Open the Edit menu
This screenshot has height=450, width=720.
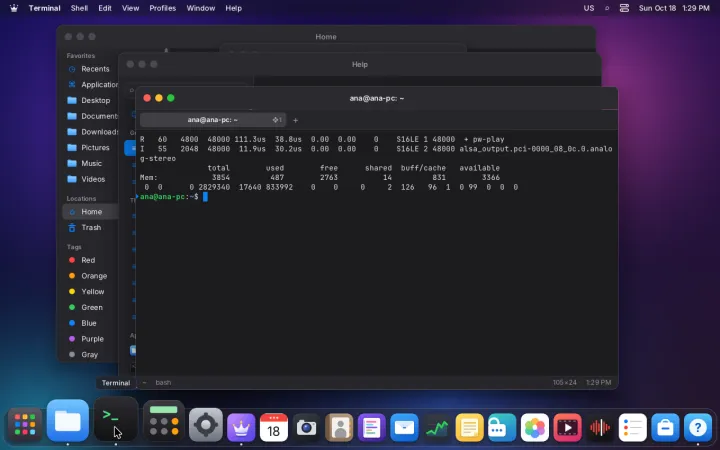pos(105,8)
